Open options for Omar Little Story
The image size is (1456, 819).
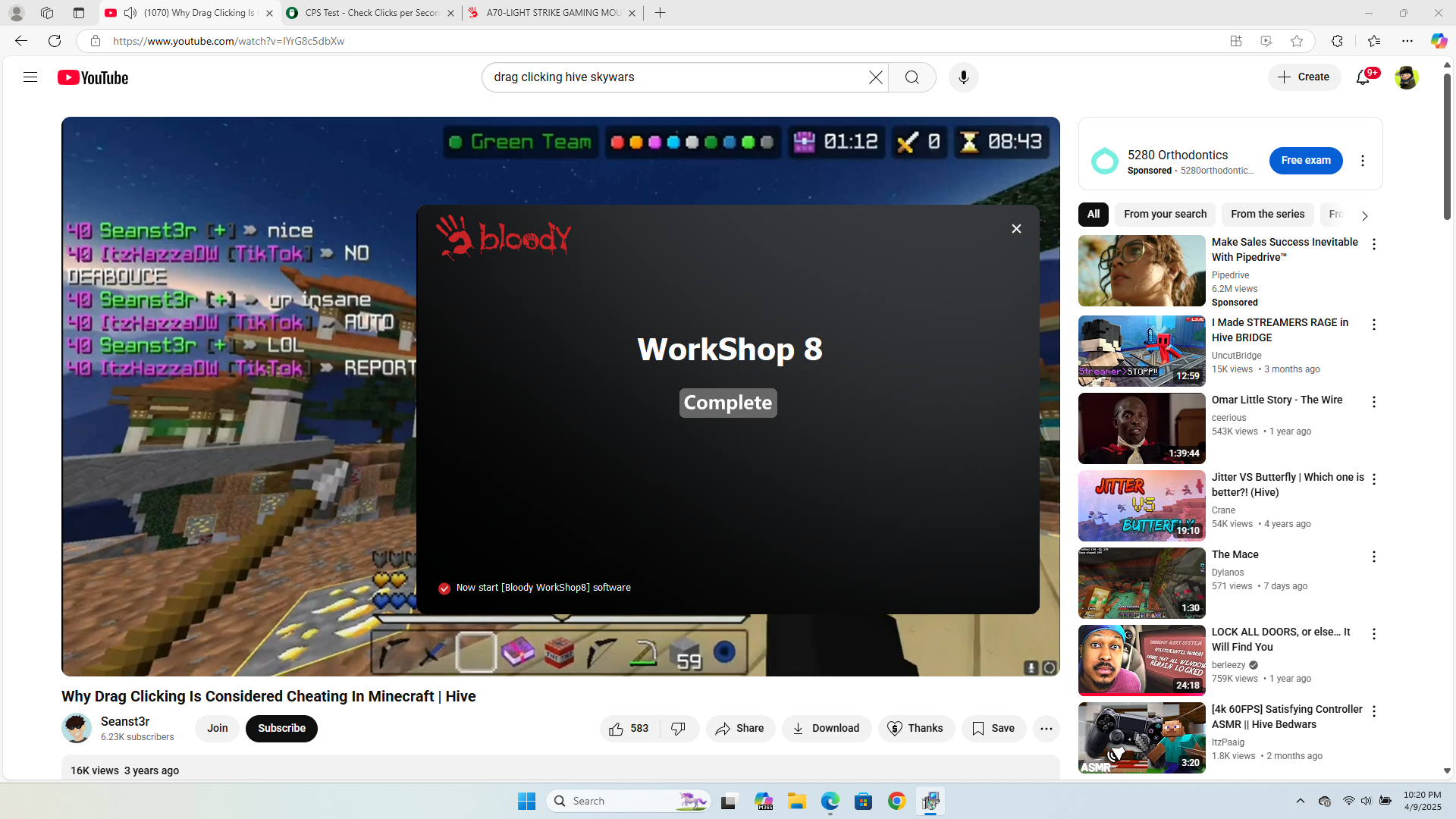click(x=1374, y=402)
